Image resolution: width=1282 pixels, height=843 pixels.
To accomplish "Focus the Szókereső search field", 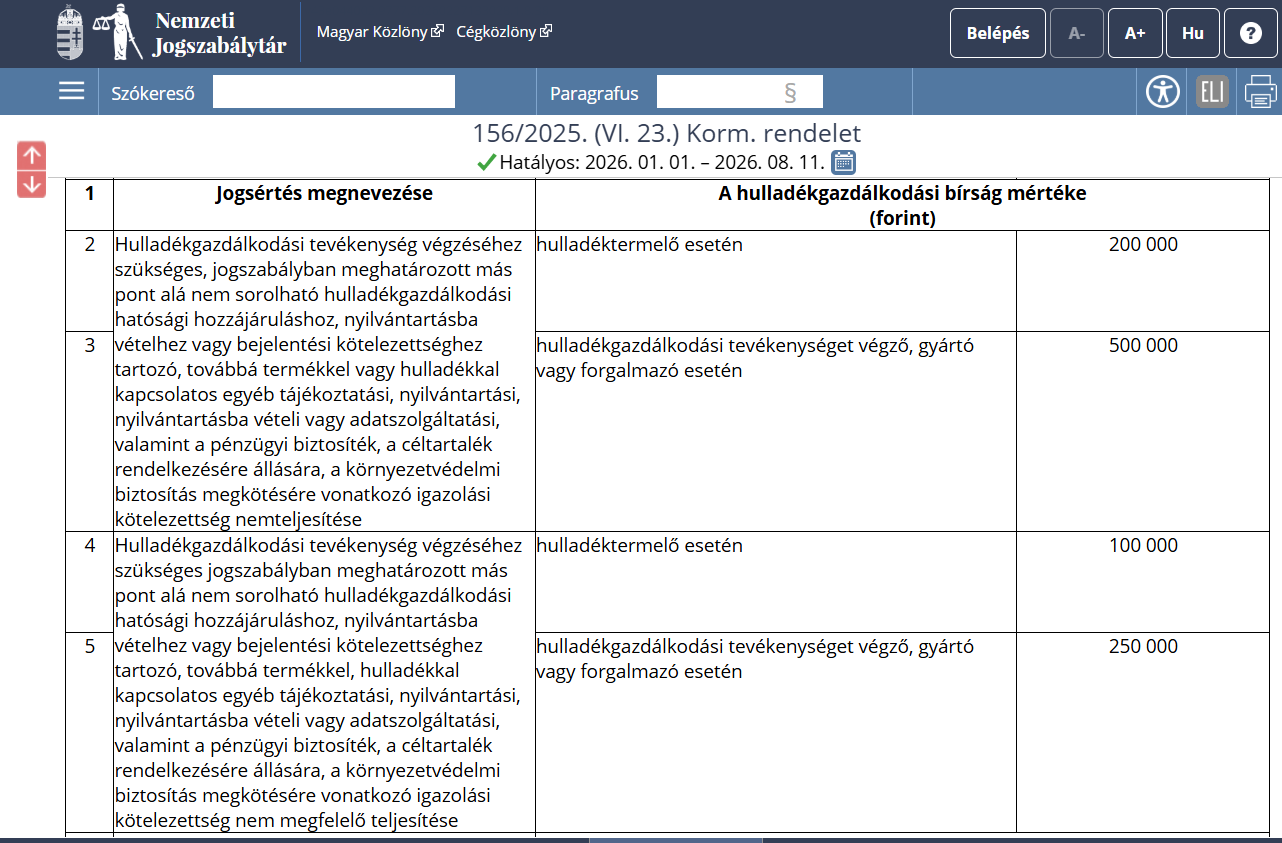I will [x=333, y=92].
